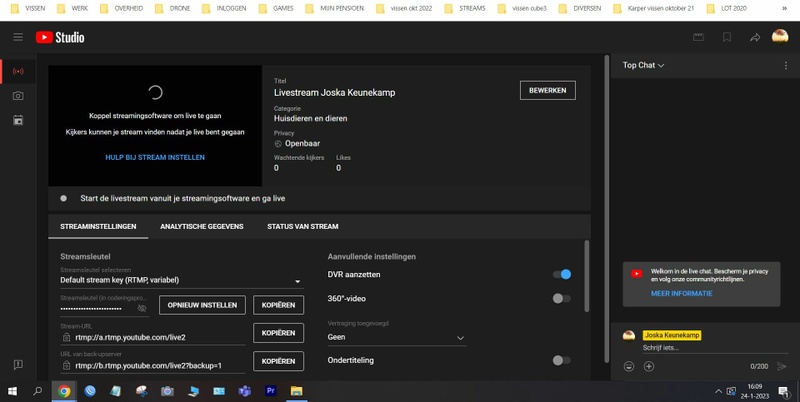Open the Default stream key dropdown
Screen dimensions: 800x402
point(181,280)
